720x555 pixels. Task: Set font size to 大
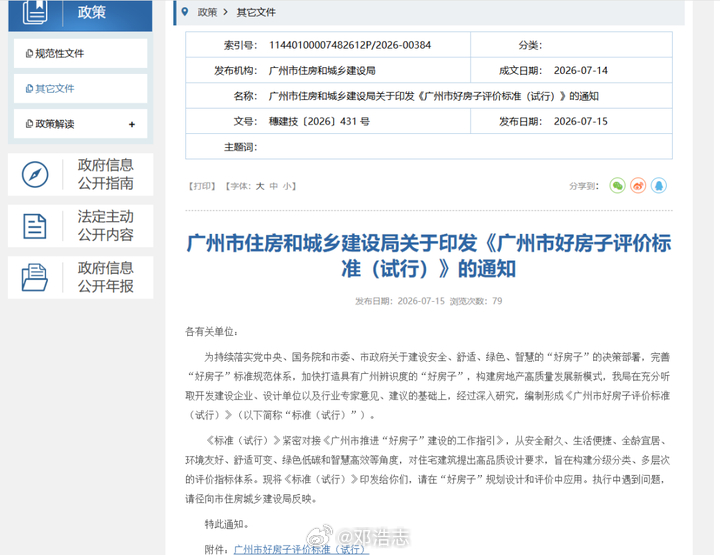260,186
